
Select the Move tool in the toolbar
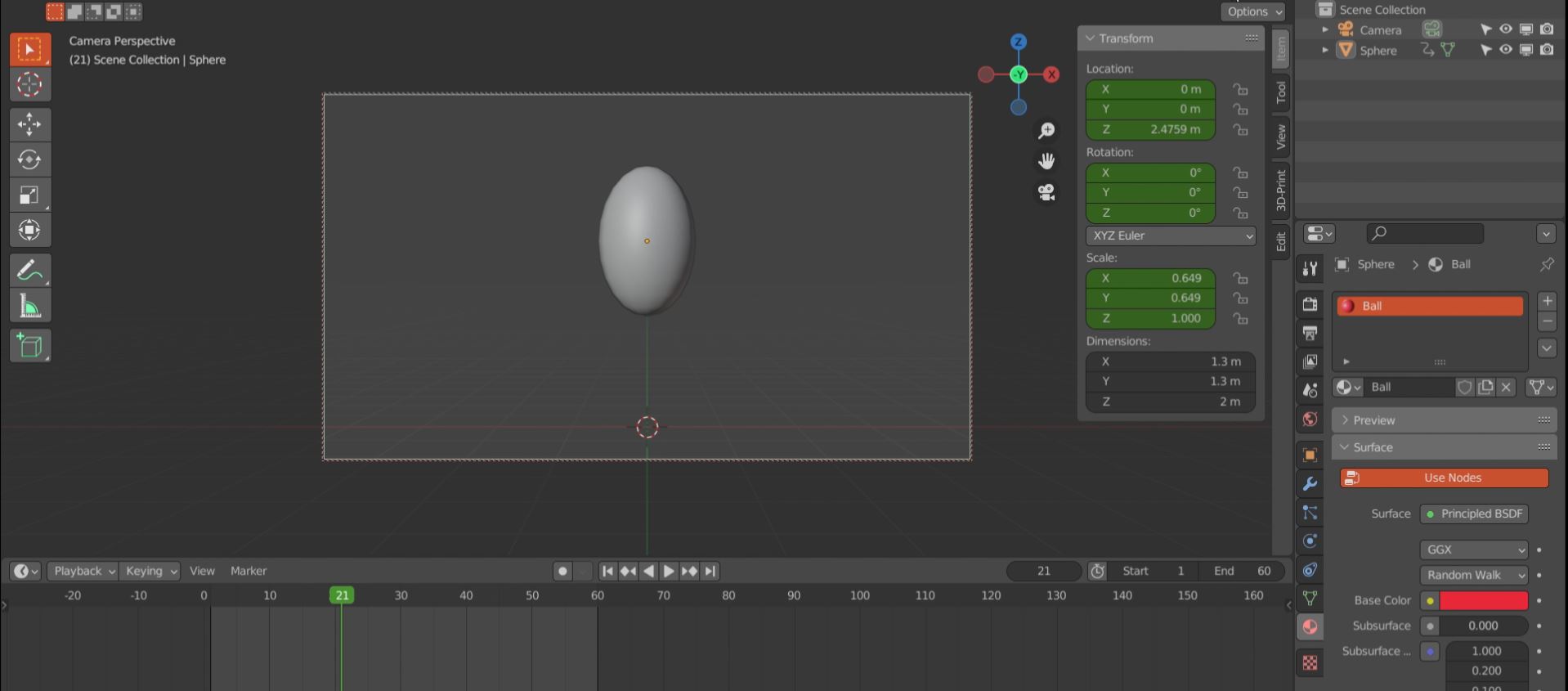pos(29,124)
